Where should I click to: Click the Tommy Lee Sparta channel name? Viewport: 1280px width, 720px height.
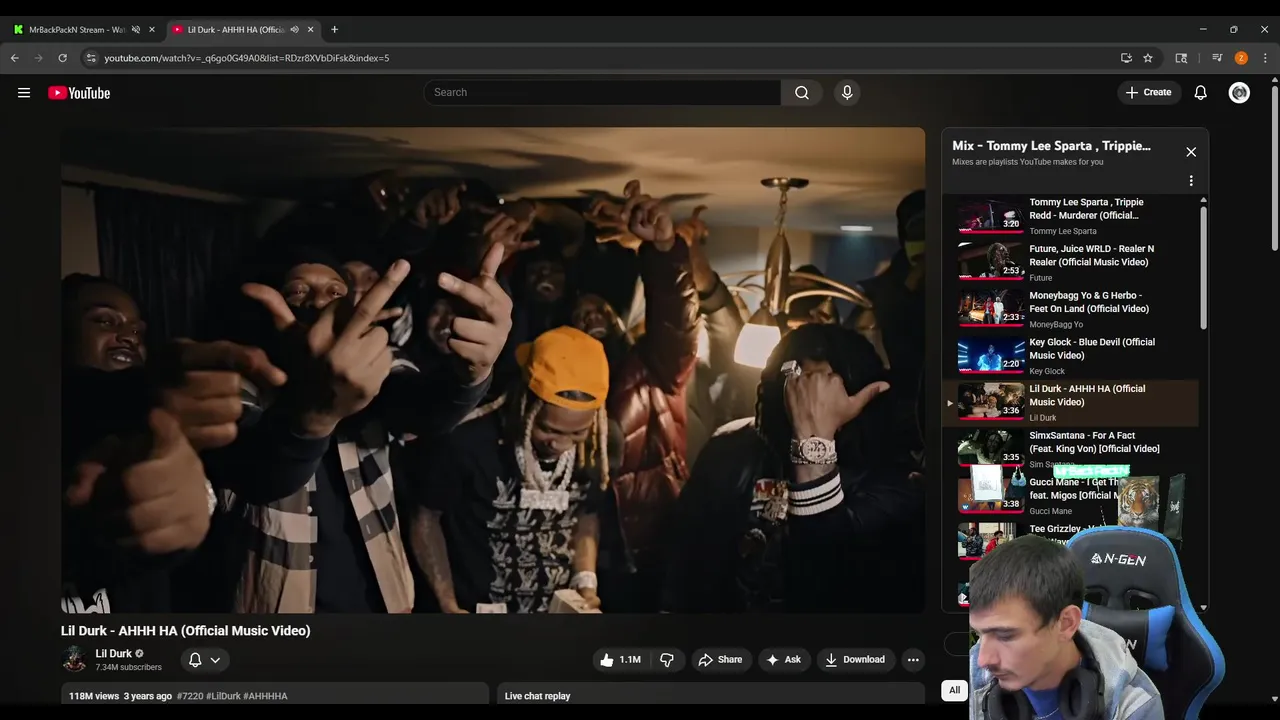coord(1063,231)
